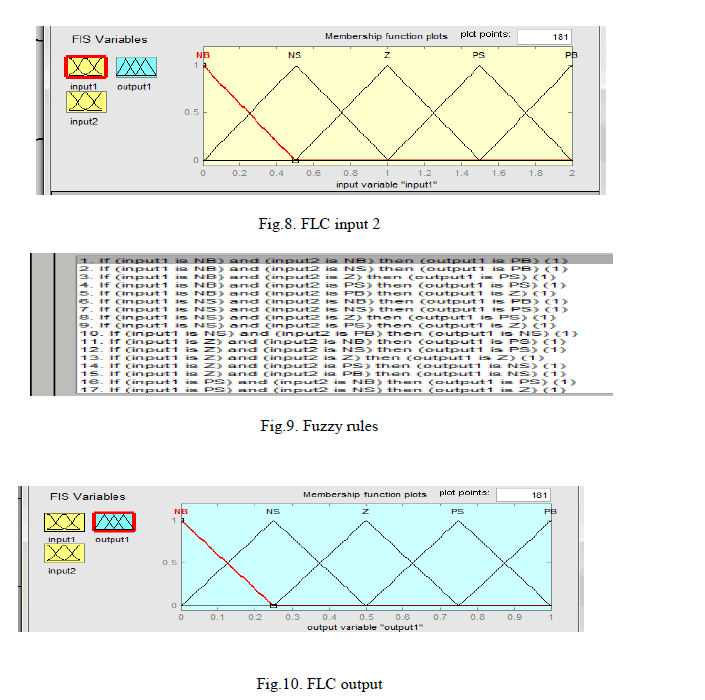
Task: Select PS membership function in yellow input1 plot
Action: pos(478,54)
